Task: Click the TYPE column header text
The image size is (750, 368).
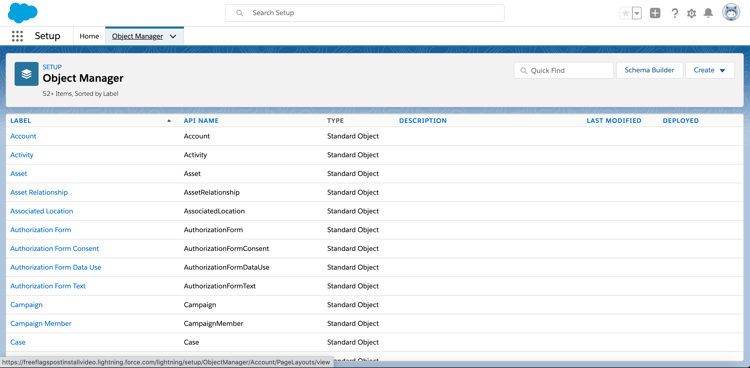Action: [335, 121]
